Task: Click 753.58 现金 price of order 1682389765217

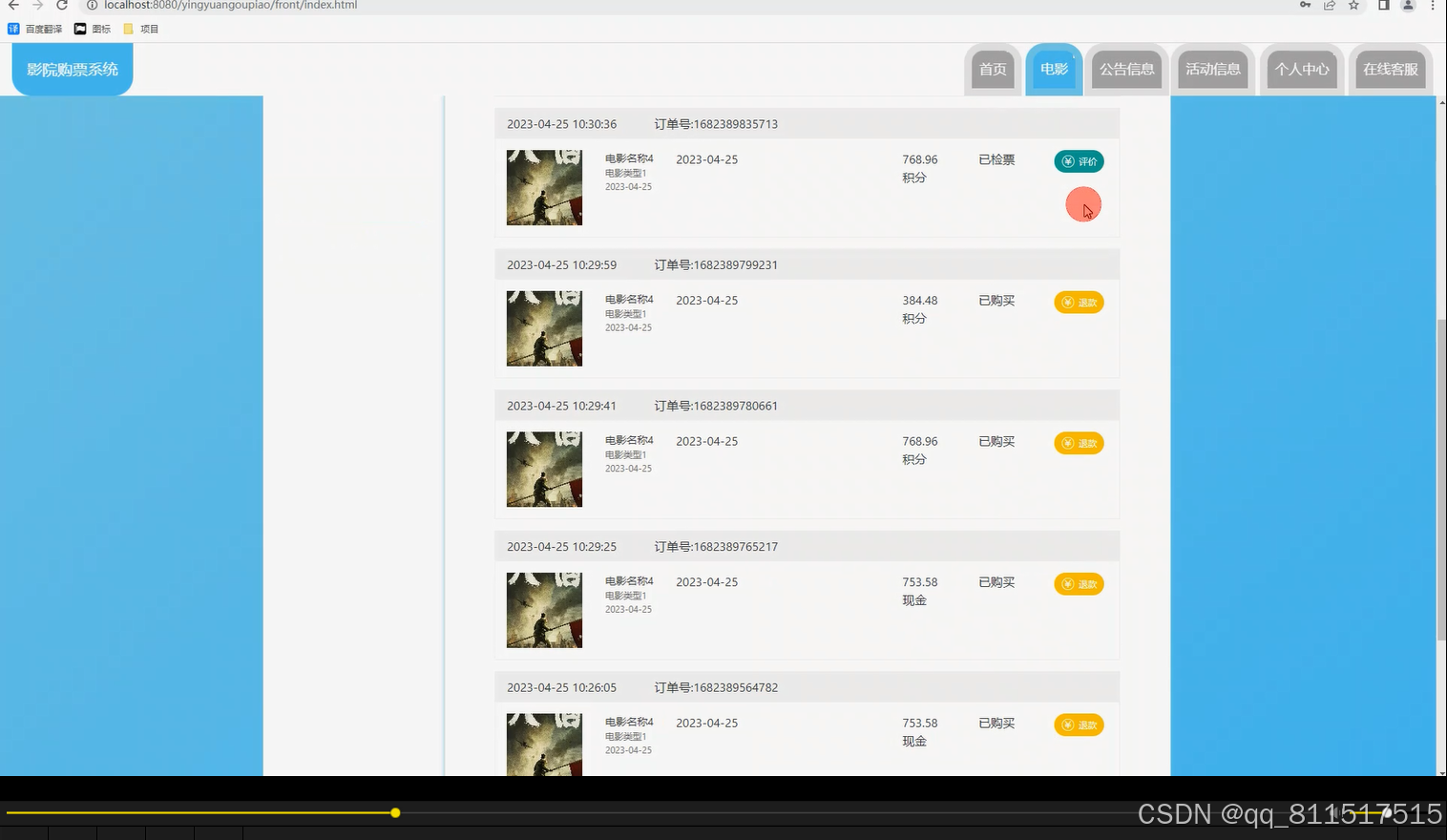Action: point(920,591)
